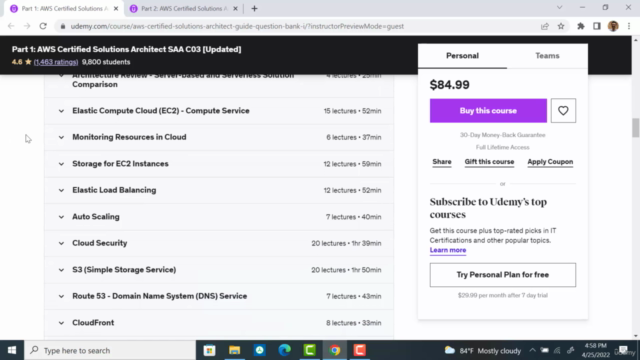Click the taskbar clock and date
This screenshot has width=640, height=360.
coord(596,350)
